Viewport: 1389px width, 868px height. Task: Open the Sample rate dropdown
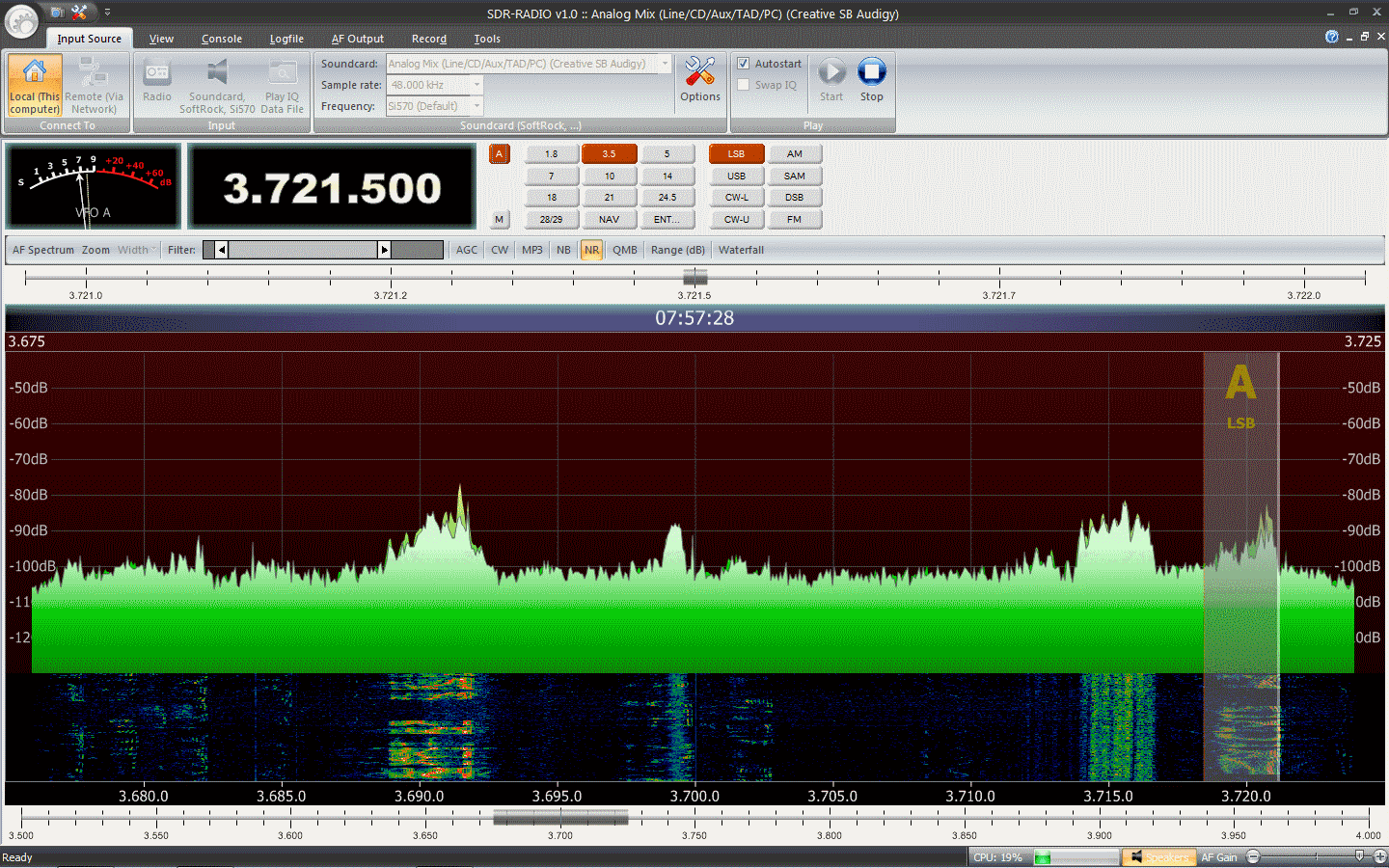coord(476,85)
